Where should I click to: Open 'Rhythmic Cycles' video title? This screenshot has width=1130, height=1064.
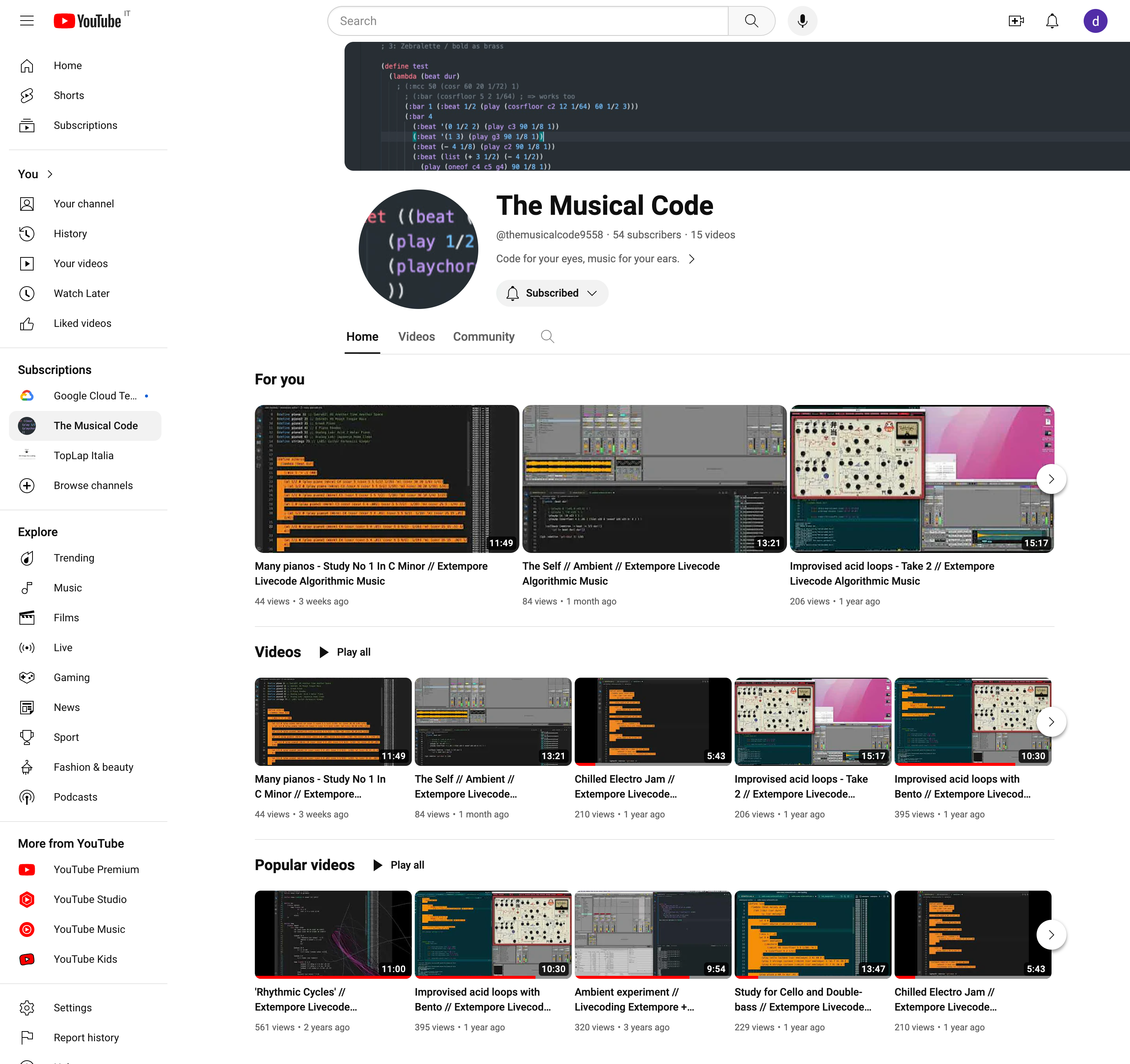(x=306, y=999)
